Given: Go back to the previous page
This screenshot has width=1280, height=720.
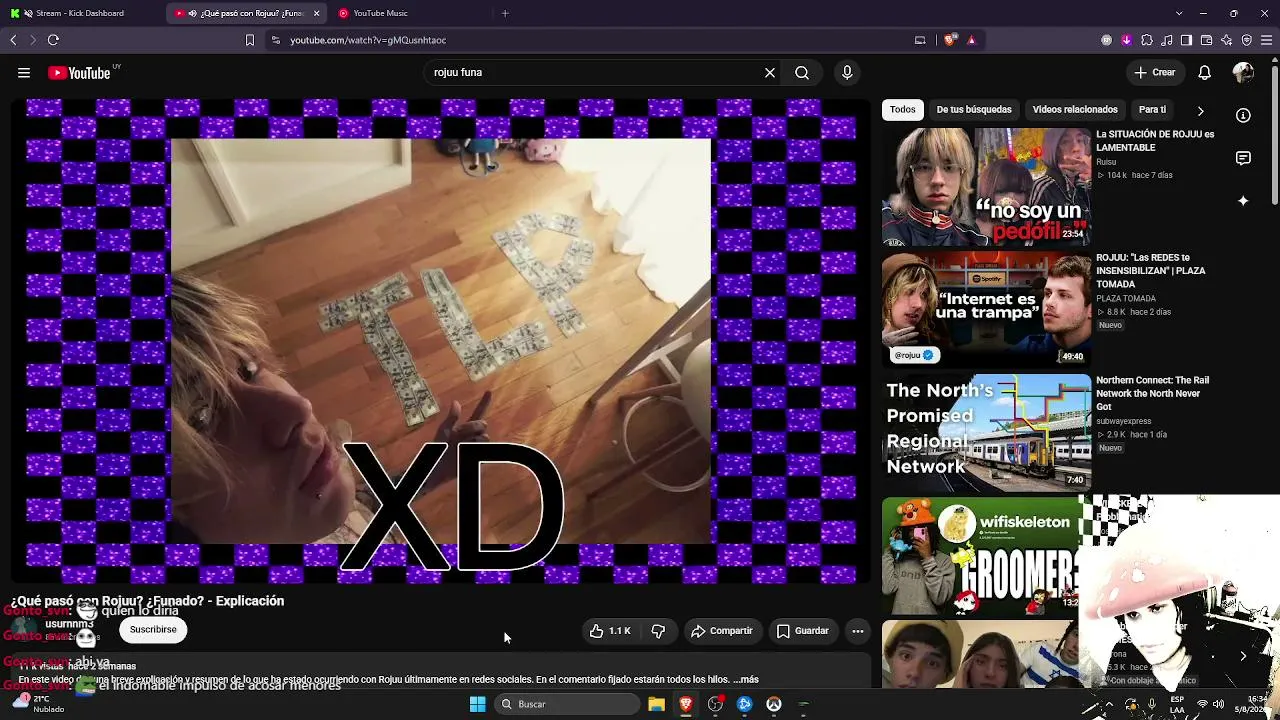Looking at the screenshot, I should coord(13,40).
